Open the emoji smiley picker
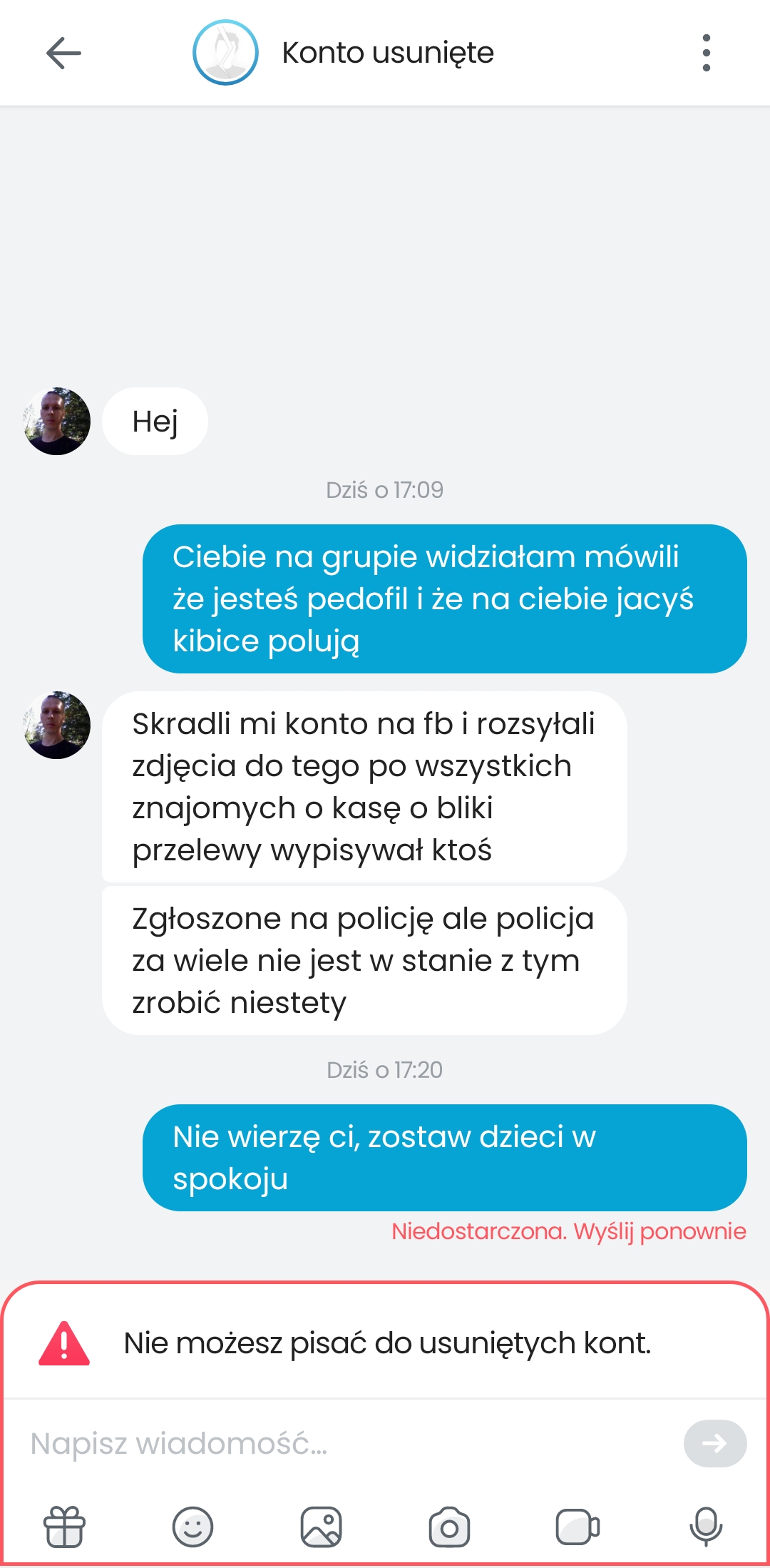Image resolution: width=770 pixels, height=1568 pixels. (192, 1527)
